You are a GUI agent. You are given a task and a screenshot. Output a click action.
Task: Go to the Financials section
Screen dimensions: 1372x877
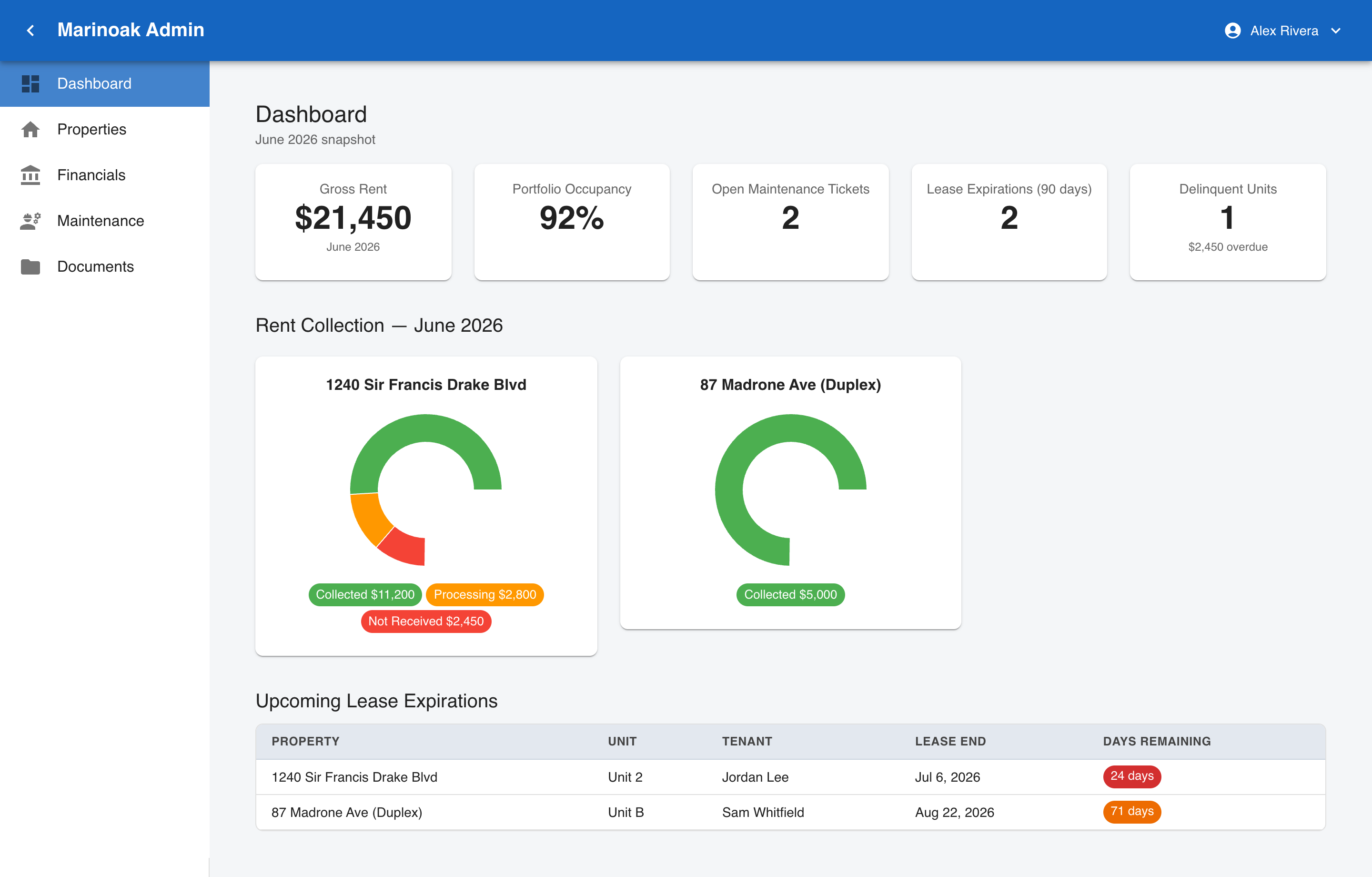tap(105, 175)
